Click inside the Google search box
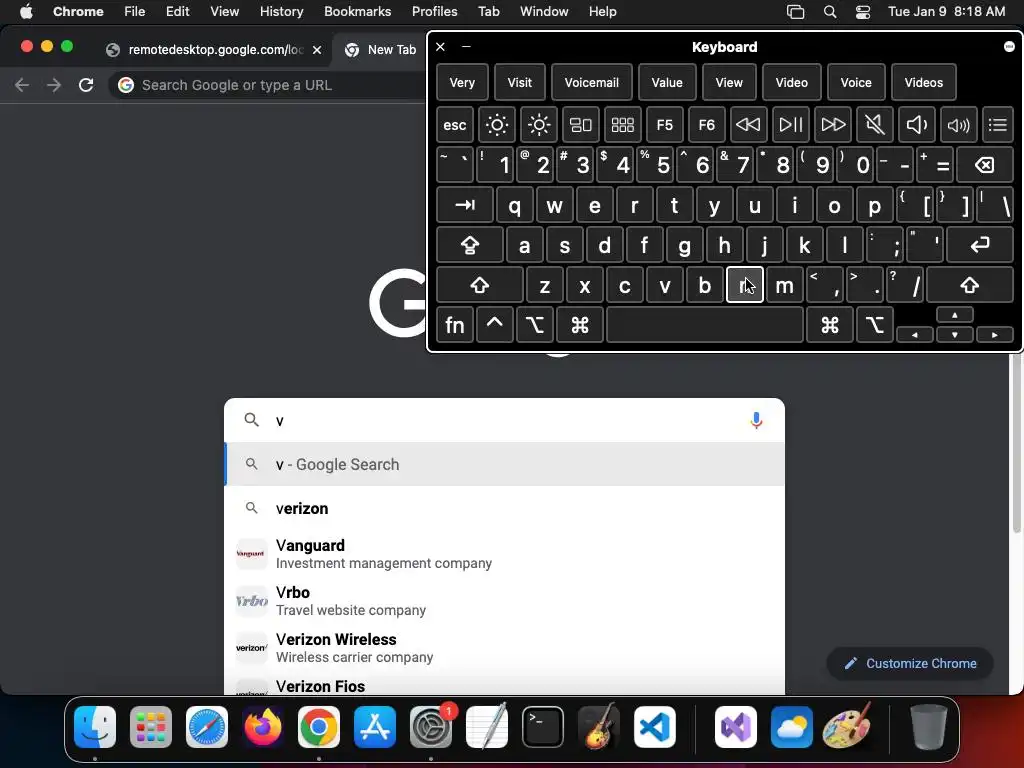 [504, 420]
